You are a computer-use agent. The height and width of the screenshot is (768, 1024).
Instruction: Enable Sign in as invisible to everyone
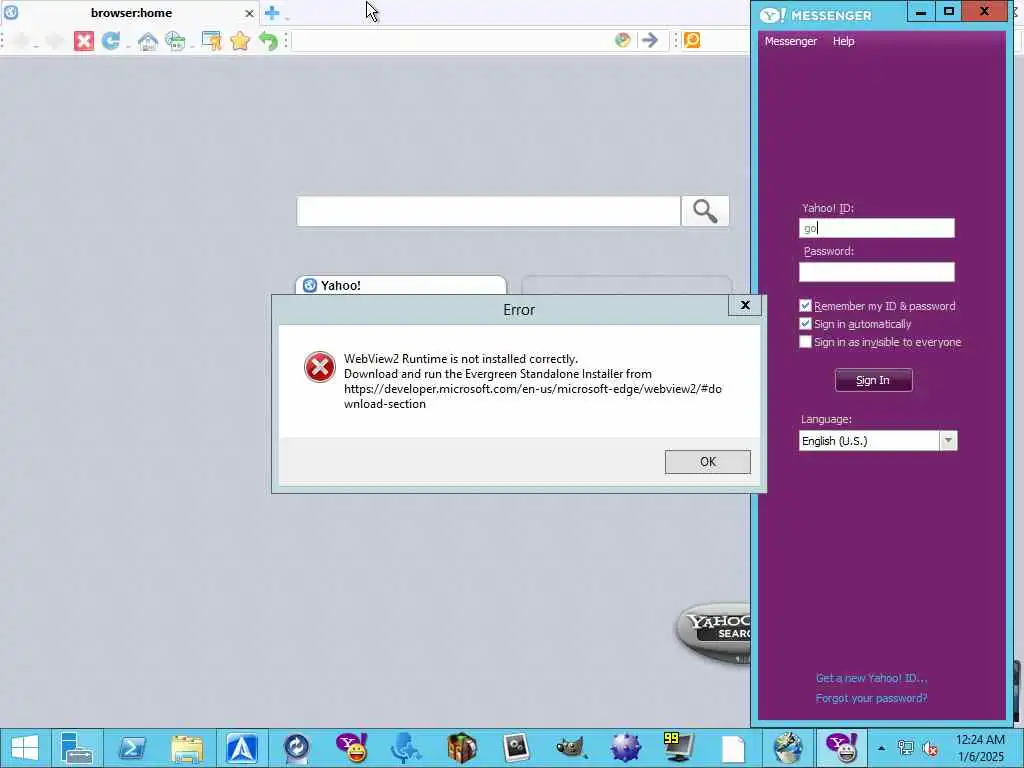click(805, 342)
